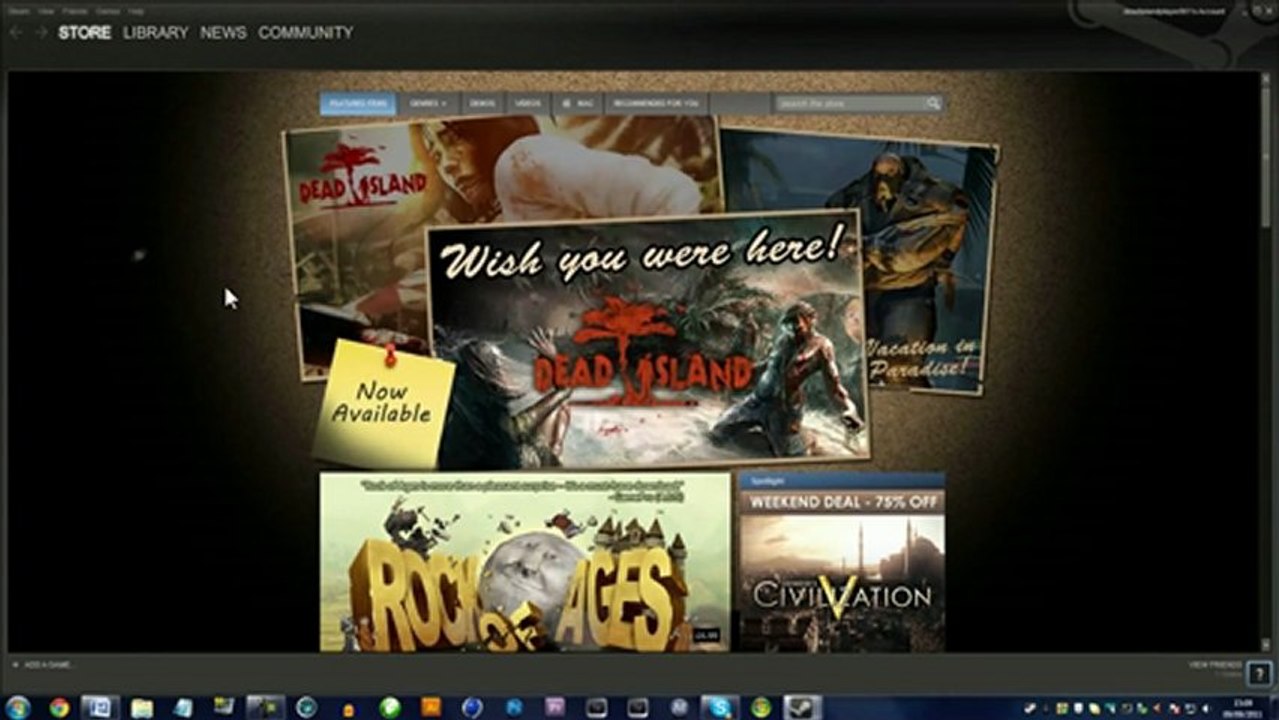Open the NEWS section

(223, 32)
